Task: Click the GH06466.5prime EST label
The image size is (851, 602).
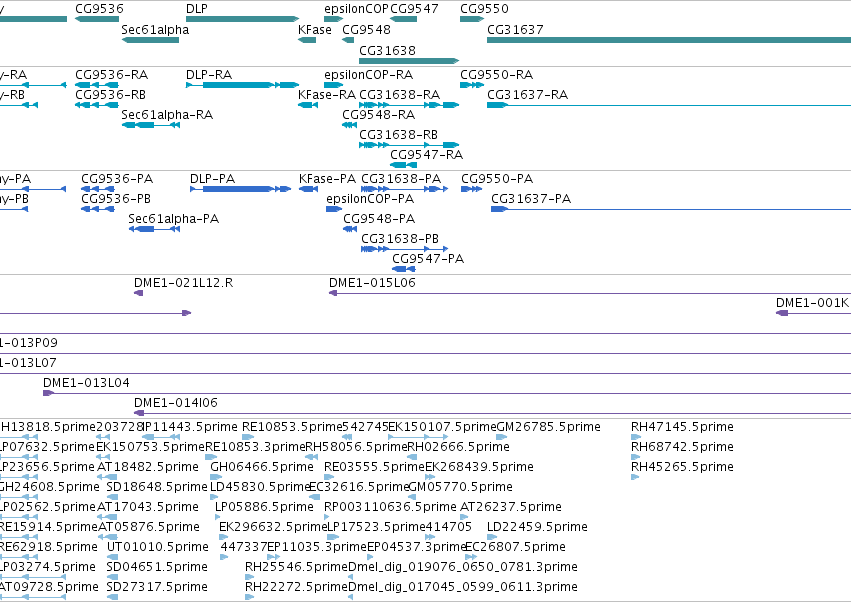Action: (262, 467)
